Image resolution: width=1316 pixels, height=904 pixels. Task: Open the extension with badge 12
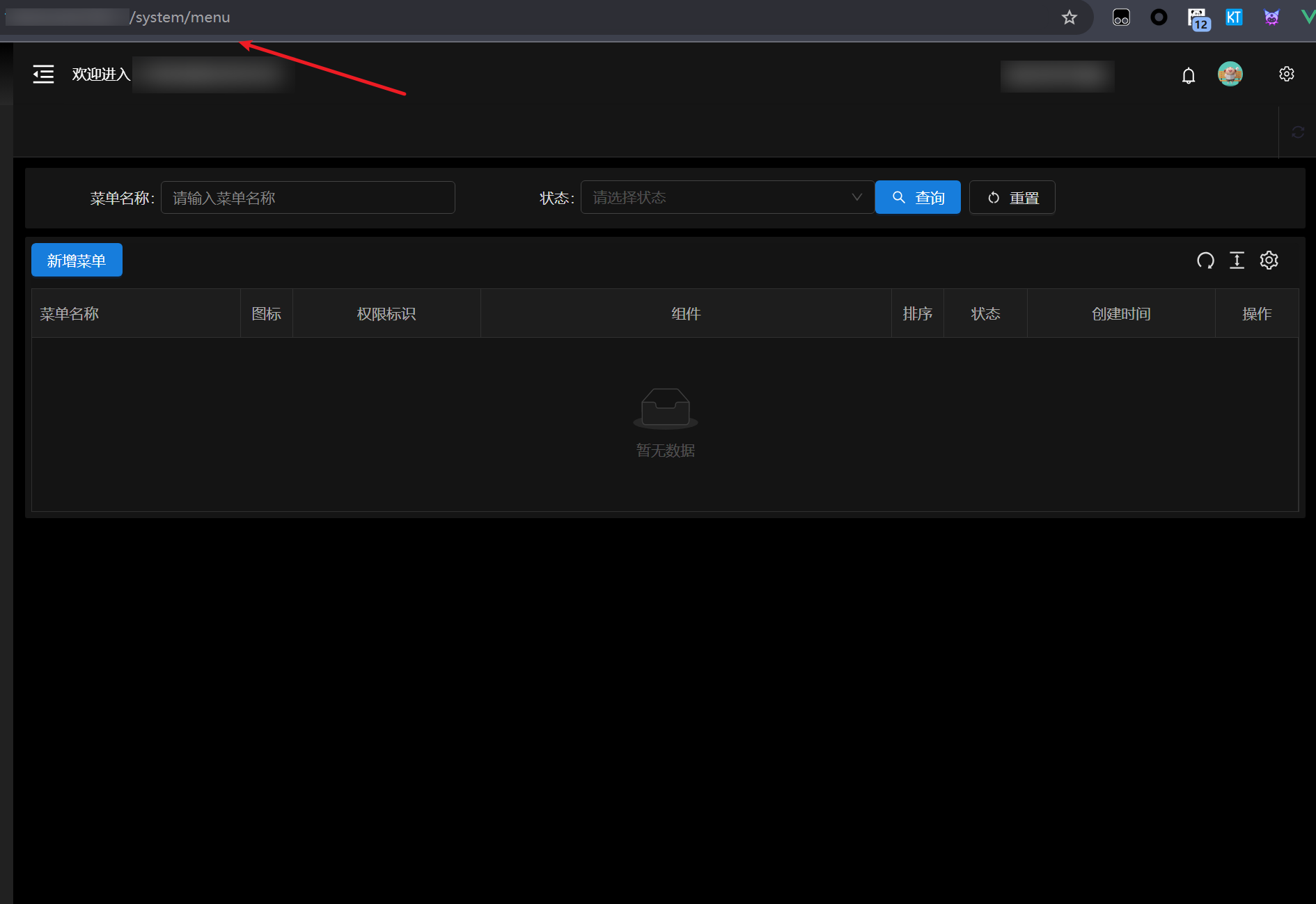tap(1197, 18)
